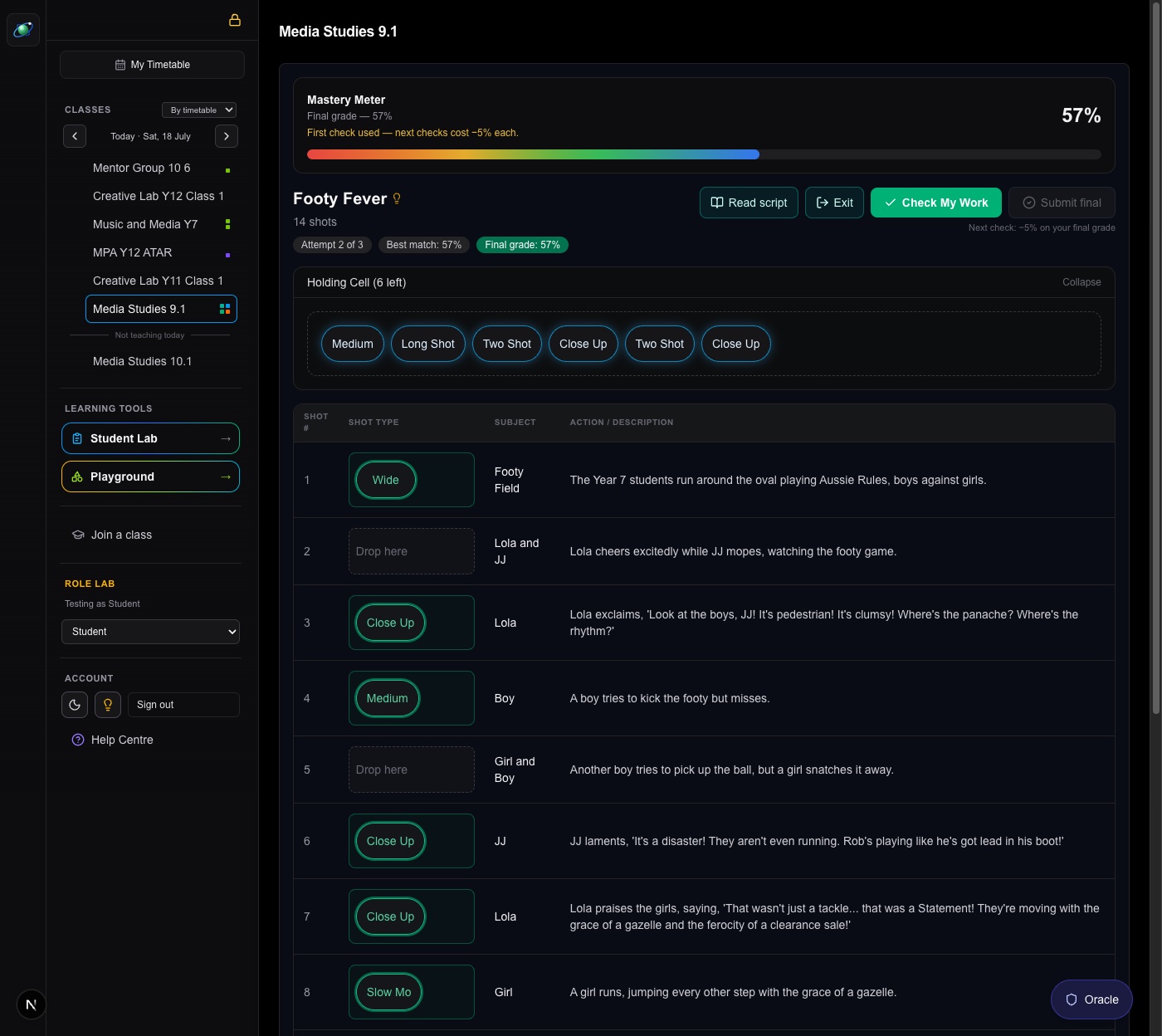Viewport: 1162px width, 1036px height.
Task: Open the Oracle assistant button
Action: click(x=1091, y=999)
